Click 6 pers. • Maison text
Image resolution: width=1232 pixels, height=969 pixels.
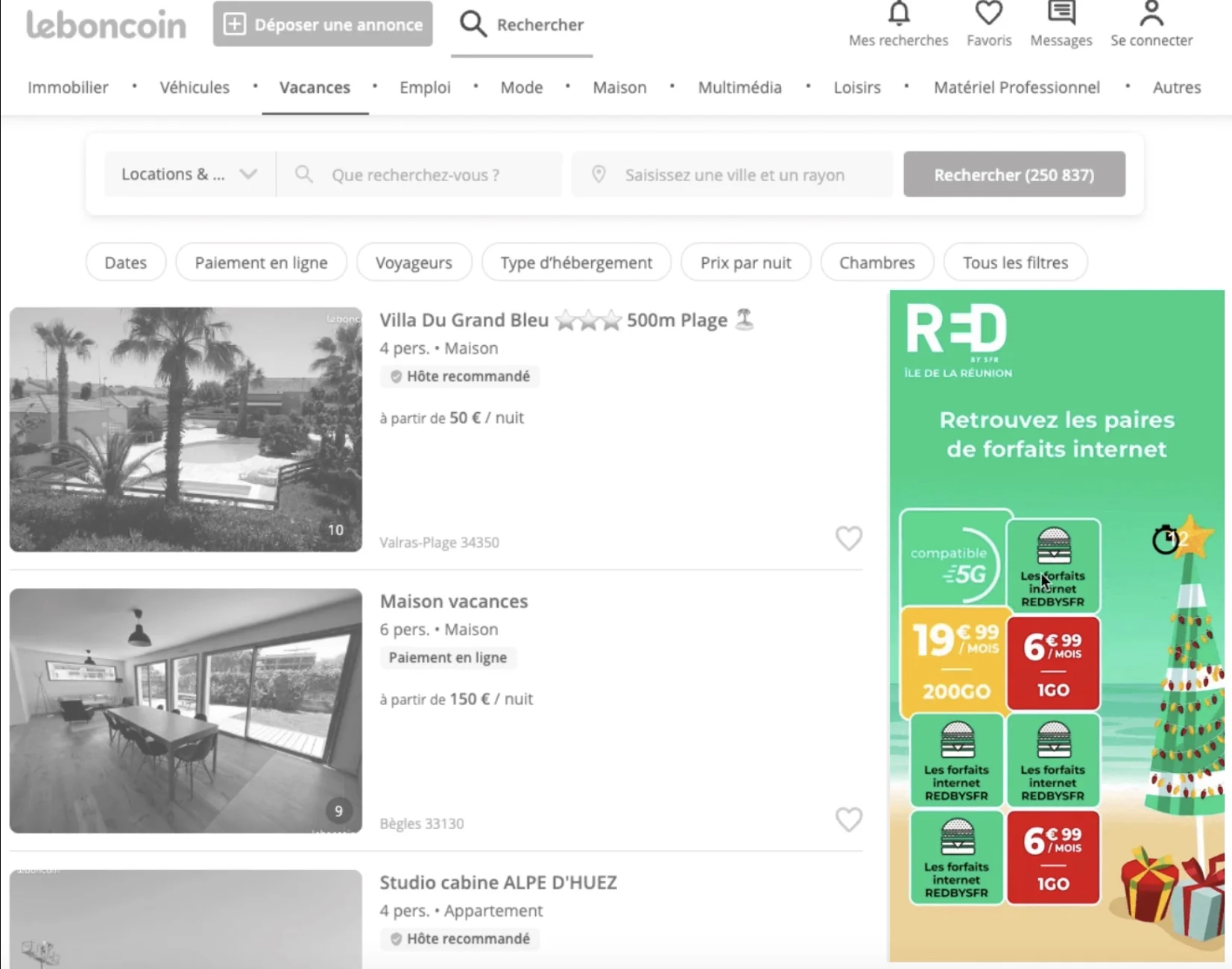438,630
